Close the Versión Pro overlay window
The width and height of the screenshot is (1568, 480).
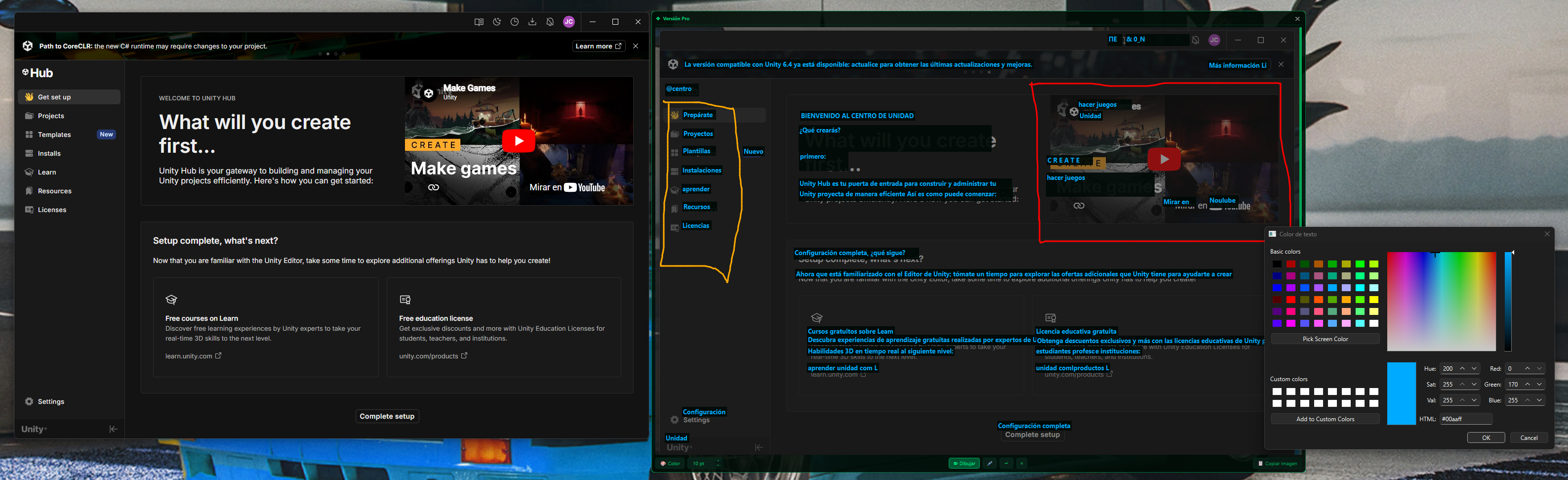1297,19
